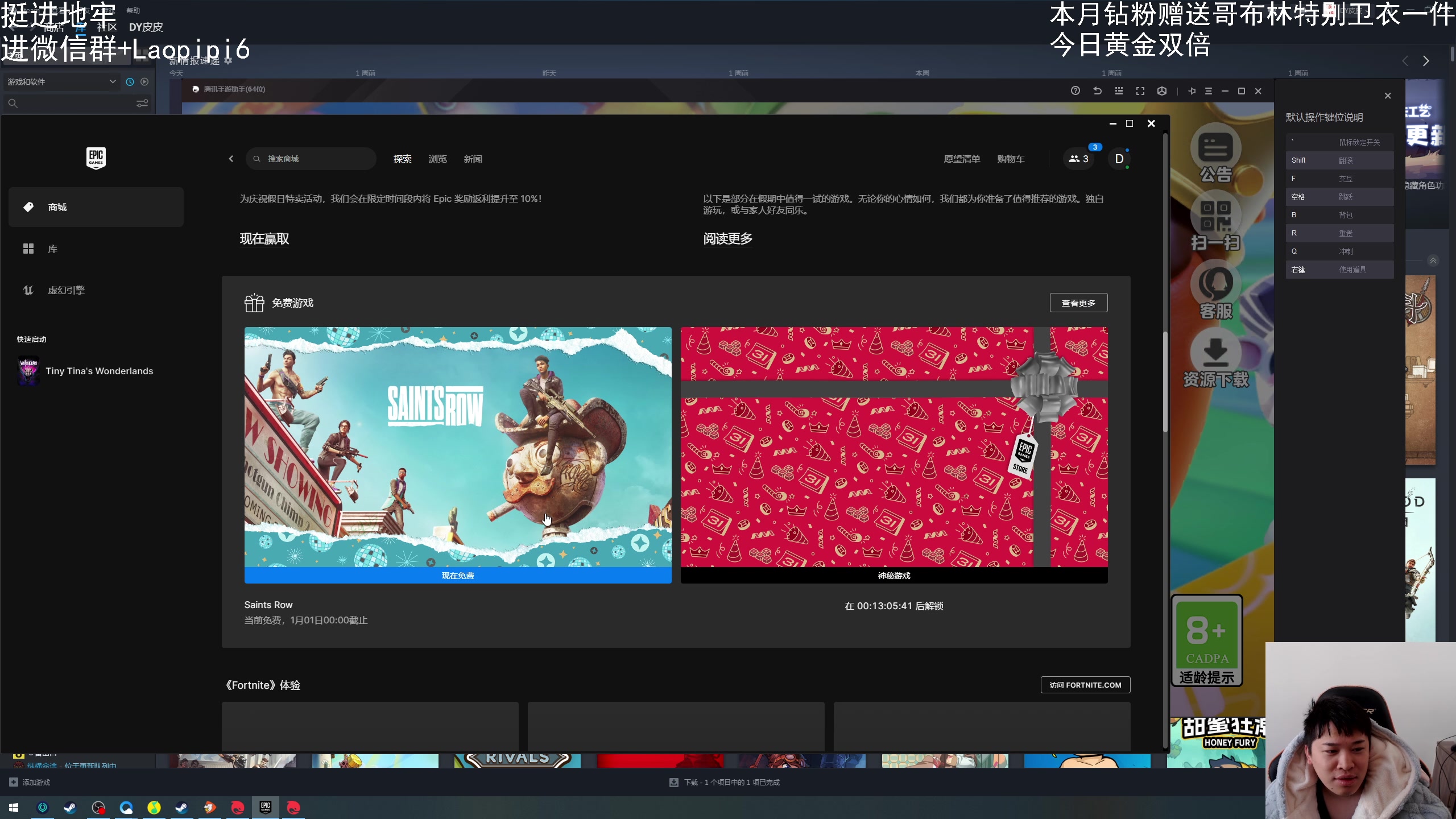Viewport: 1456px width, 819px height.
Task: Click the Steam 添加游戏 add game text
Action: coord(36,782)
